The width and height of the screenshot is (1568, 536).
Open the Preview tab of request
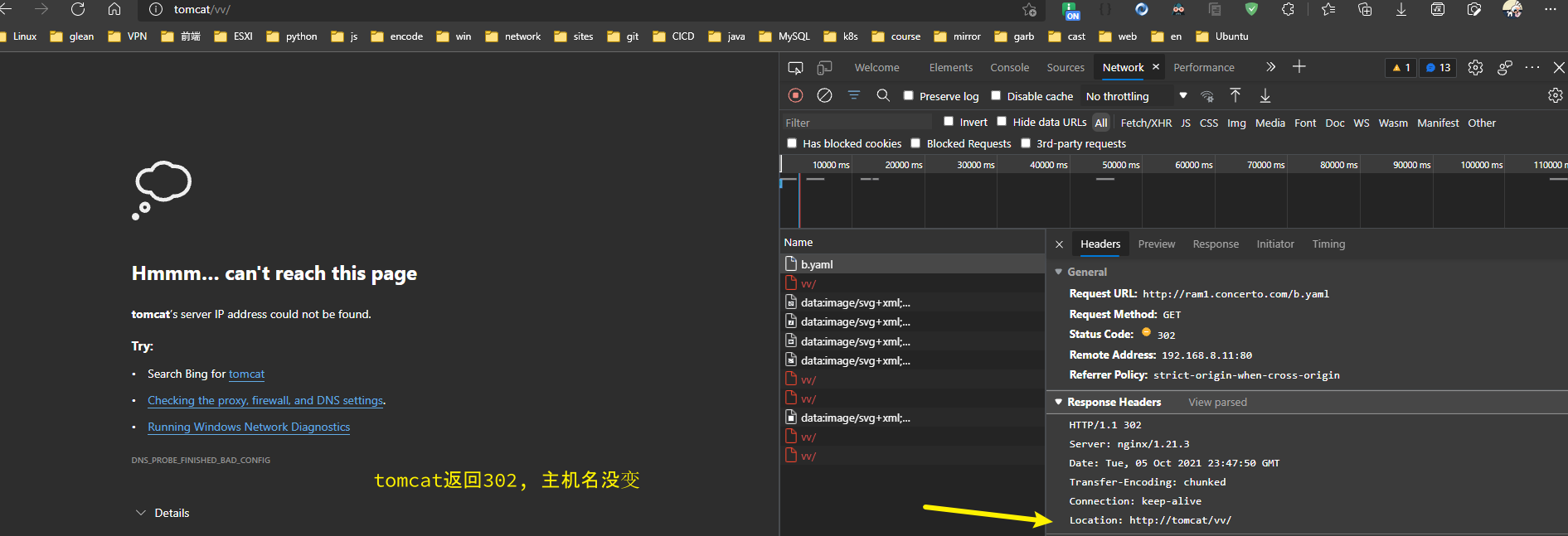[x=1157, y=244]
